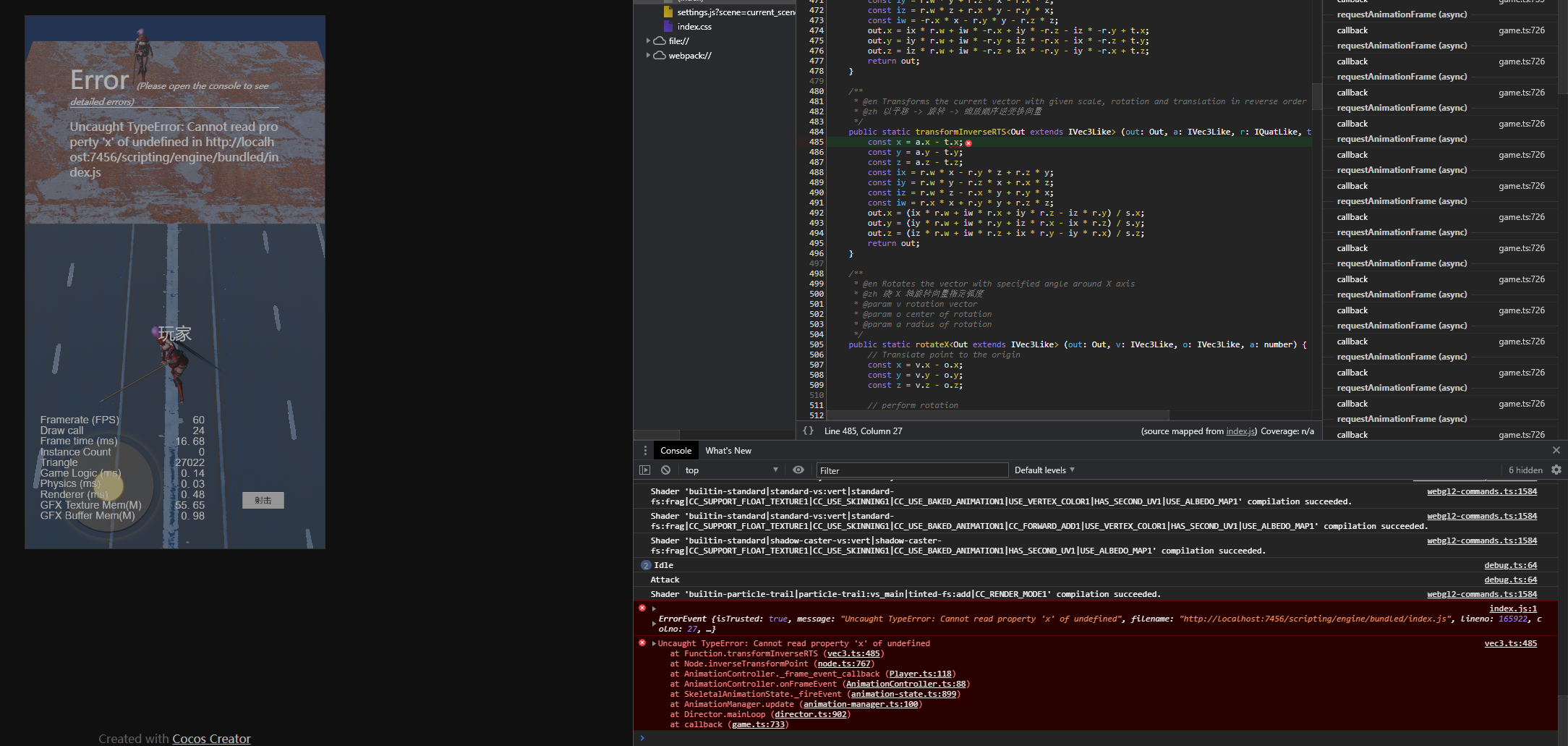1568x746 pixels.
Task: Click line number 485 in the gutter
Action: pos(817,143)
